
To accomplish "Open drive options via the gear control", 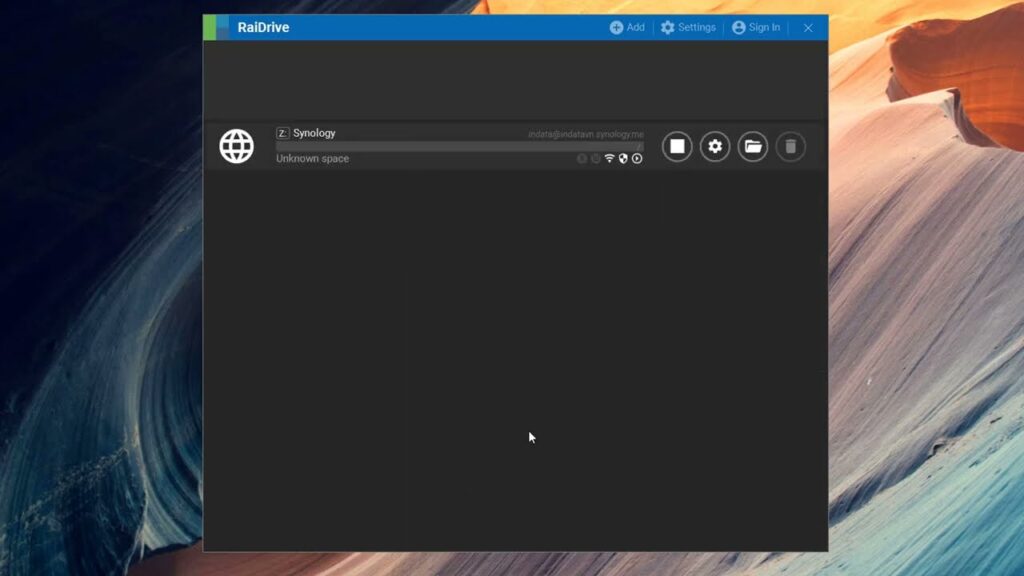I will pos(714,146).
